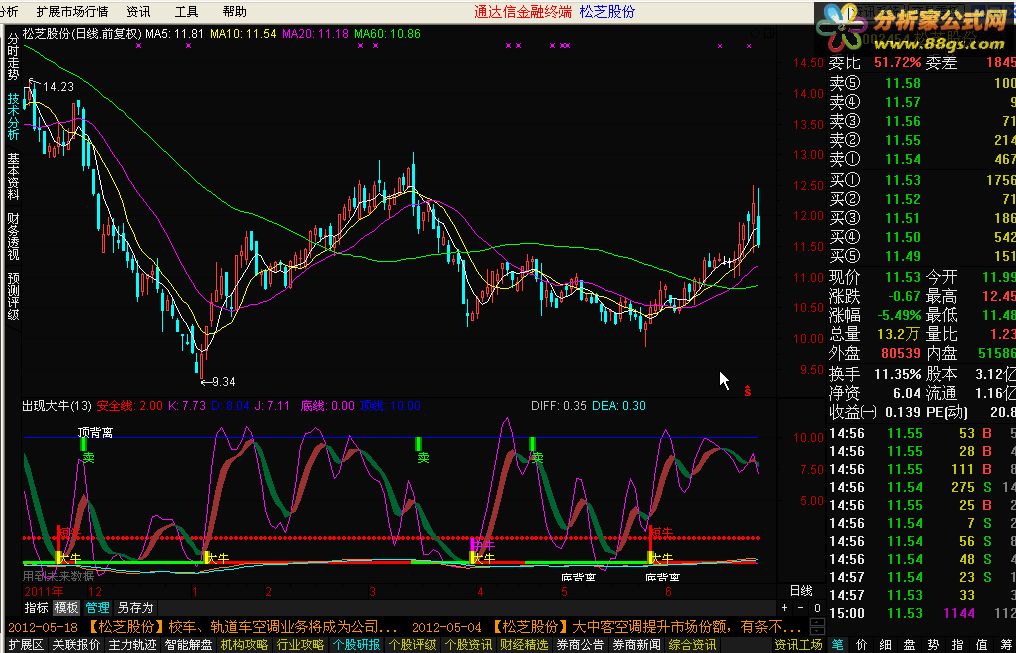Image resolution: width=1016 pixels, height=653 pixels.
Task: Click the MA20: 11.18 label
Action: pyautogui.click(x=316, y=34)
